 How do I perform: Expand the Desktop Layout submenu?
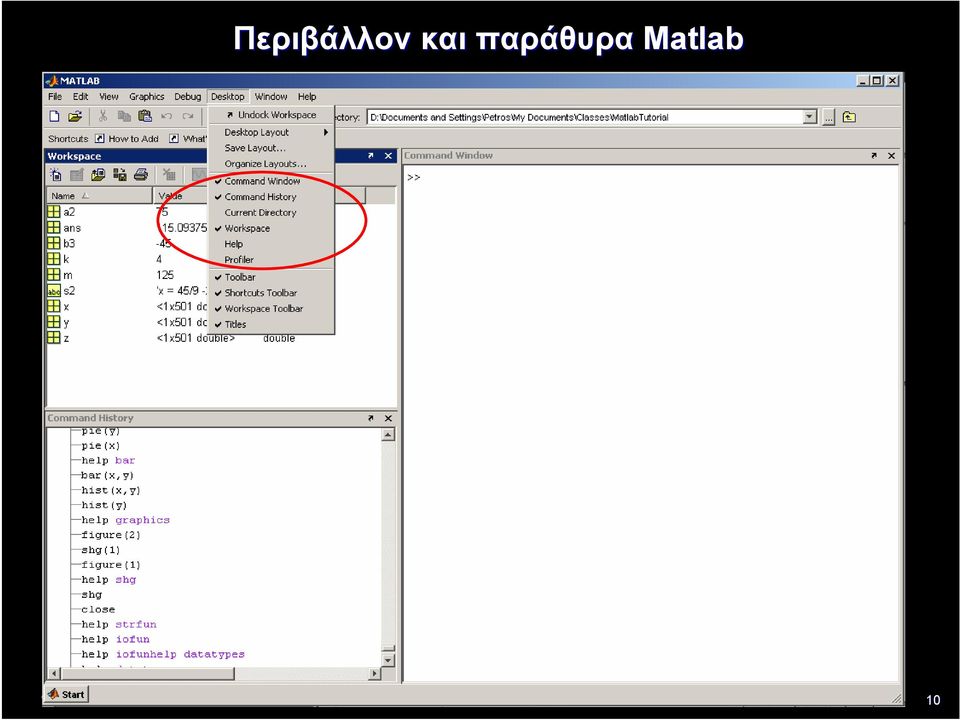271,132
